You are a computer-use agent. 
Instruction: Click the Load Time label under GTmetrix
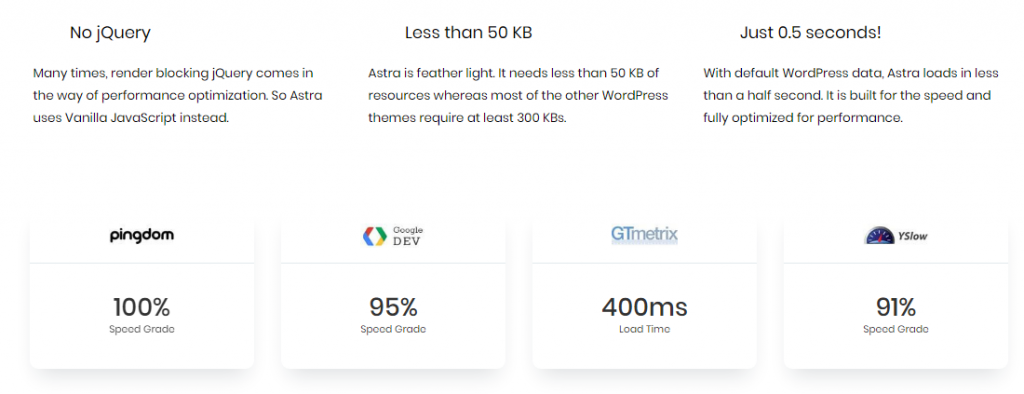(x=645, y=329)
